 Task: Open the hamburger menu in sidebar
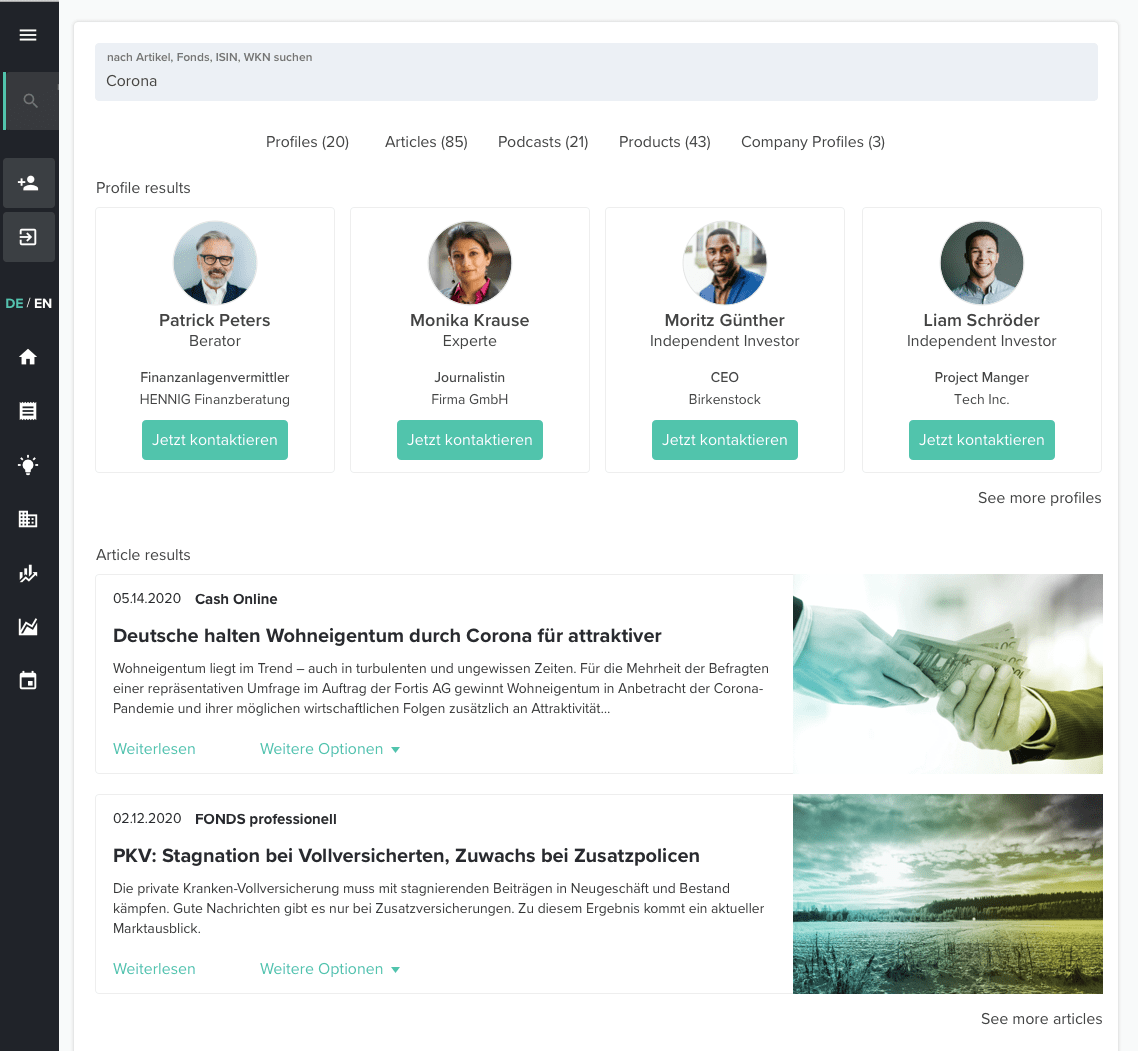click(x=28, y=35)
